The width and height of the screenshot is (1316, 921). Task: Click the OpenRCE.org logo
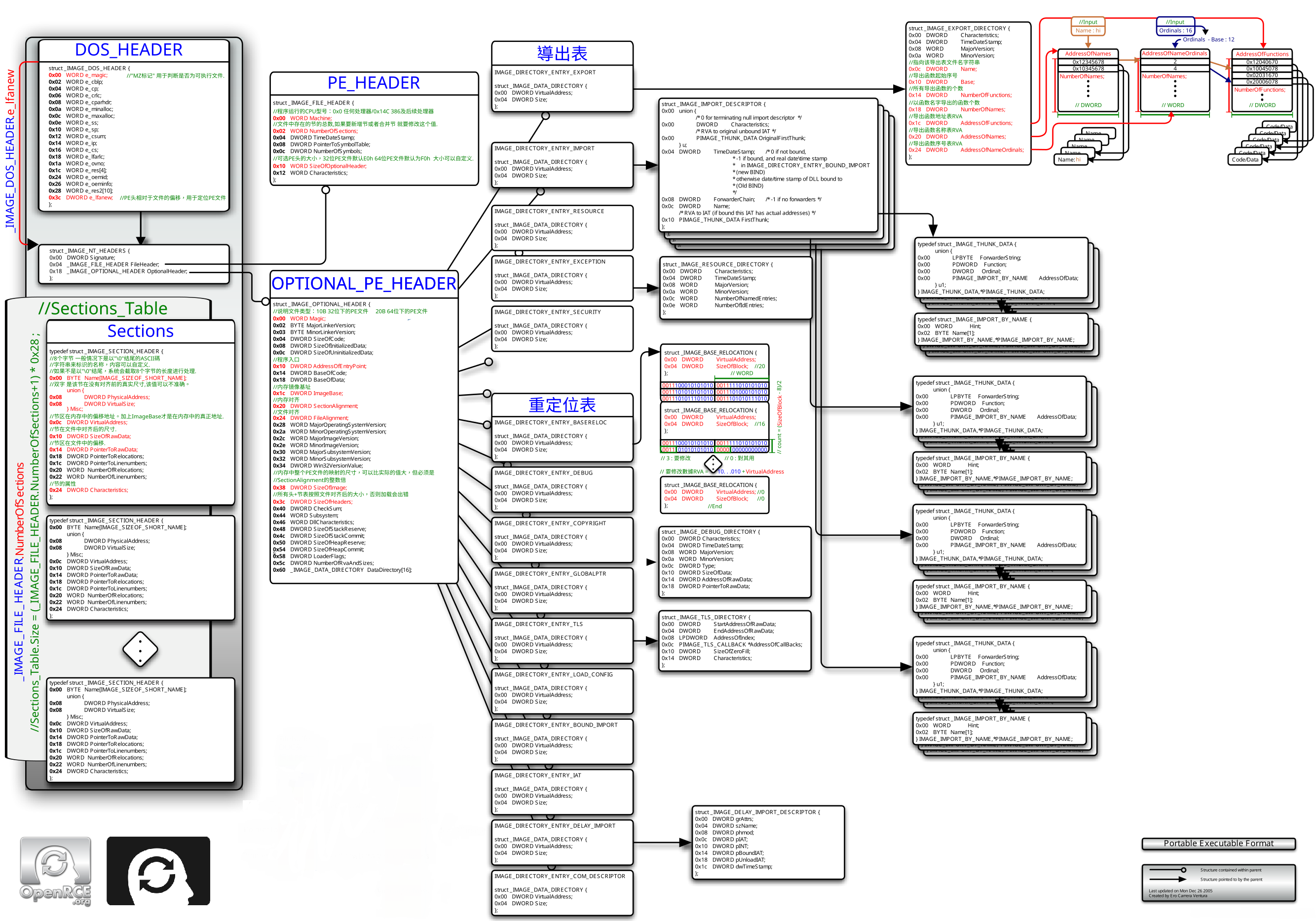[56, 871]
